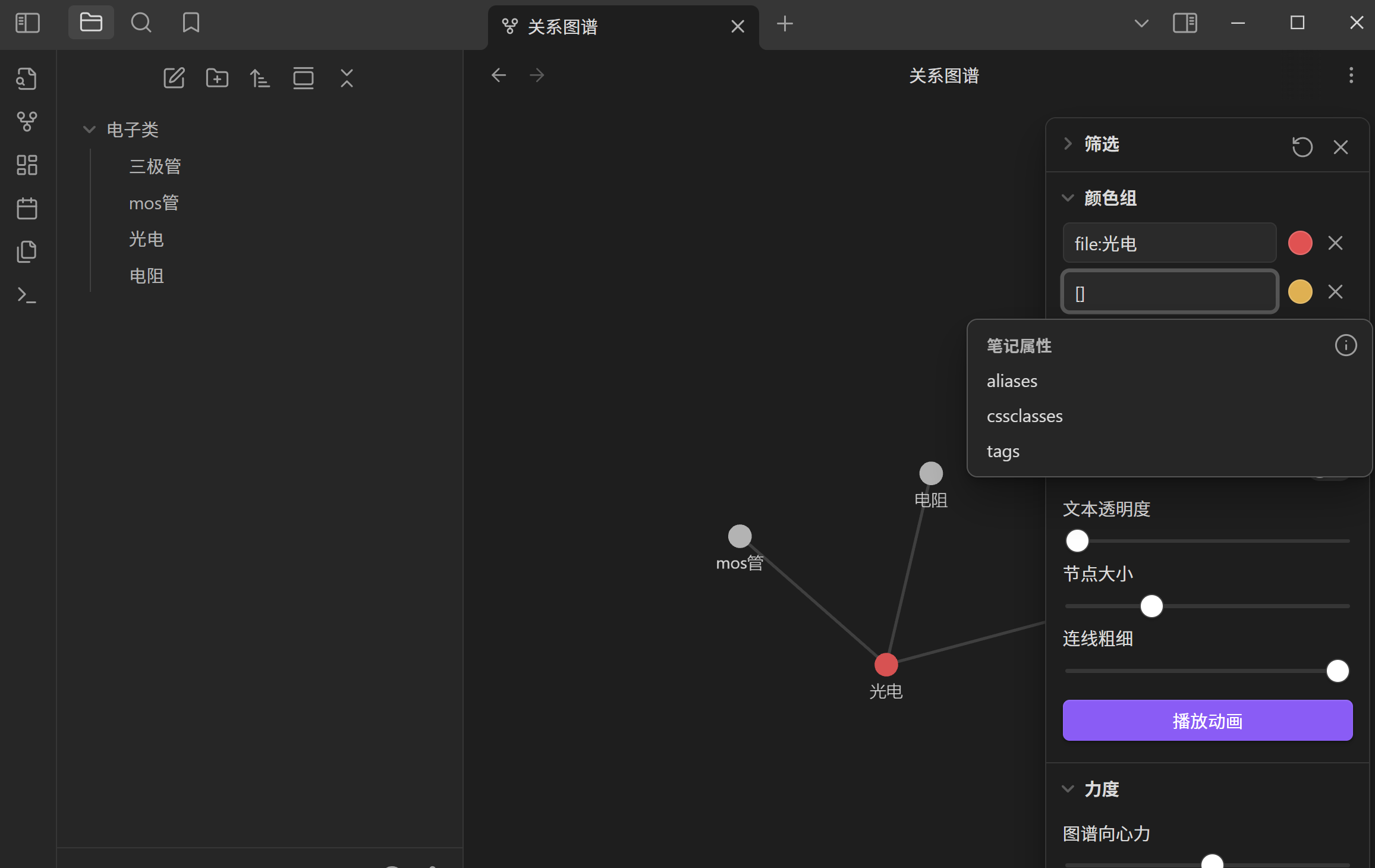
Task: Open the 三极管 note
Action: [155, 166]
